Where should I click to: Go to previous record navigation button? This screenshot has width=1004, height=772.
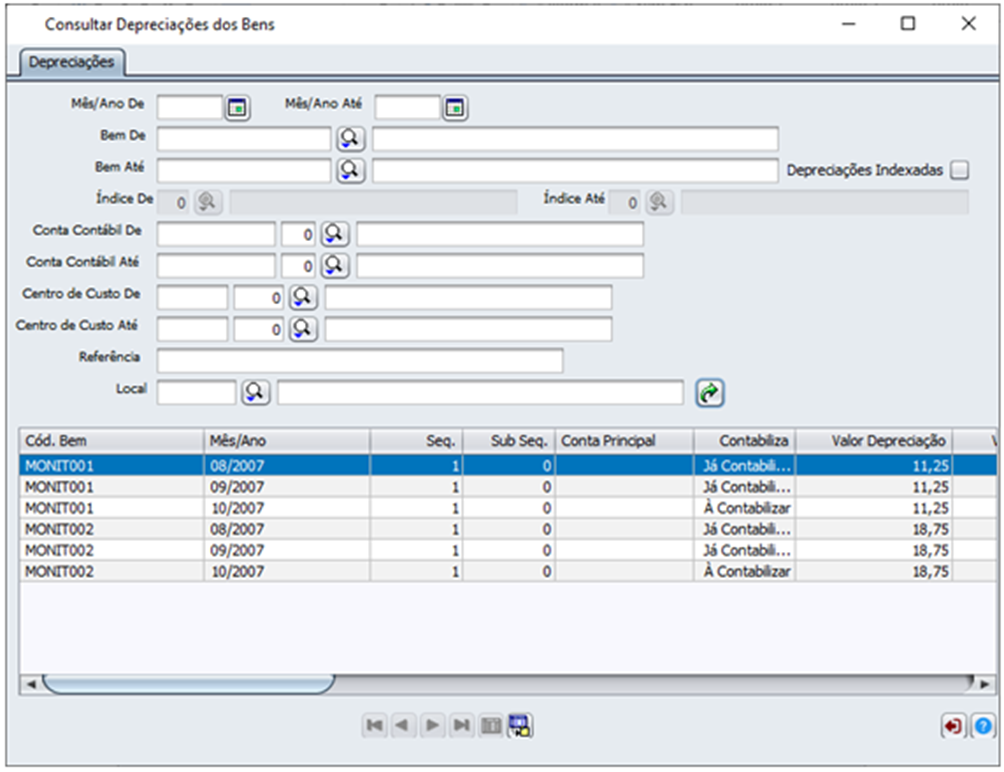(x=403, y=725)
